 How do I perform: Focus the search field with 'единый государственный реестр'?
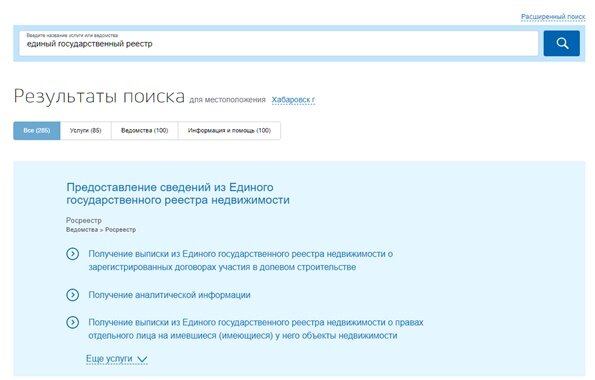[279, 43]
